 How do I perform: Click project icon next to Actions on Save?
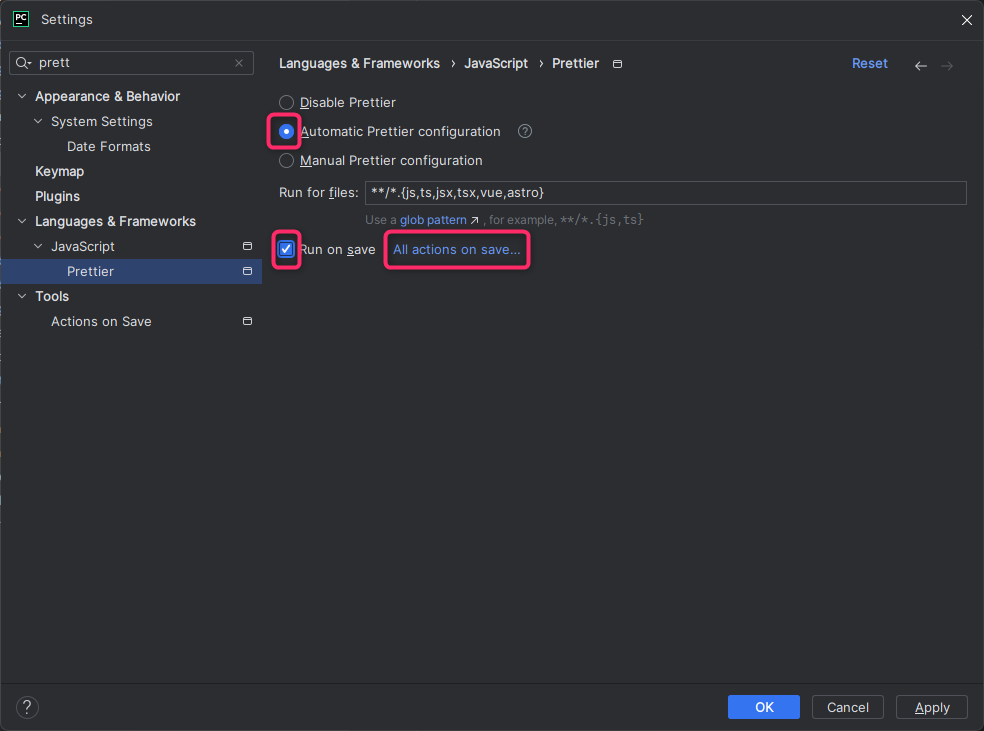tap(247, 321)
